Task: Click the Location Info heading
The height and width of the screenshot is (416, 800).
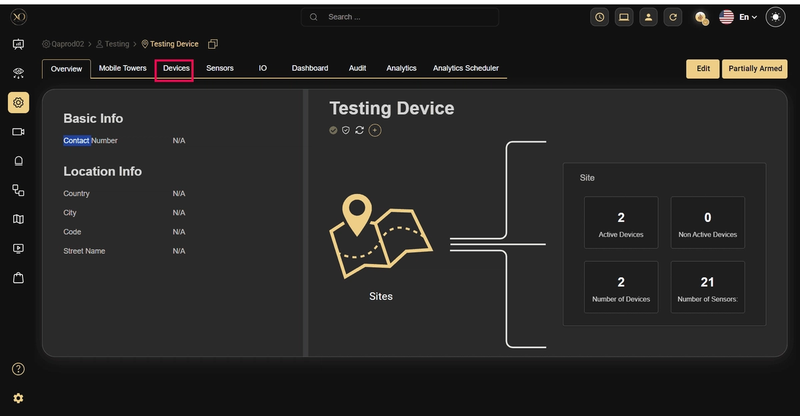Action: coord(103,172)
